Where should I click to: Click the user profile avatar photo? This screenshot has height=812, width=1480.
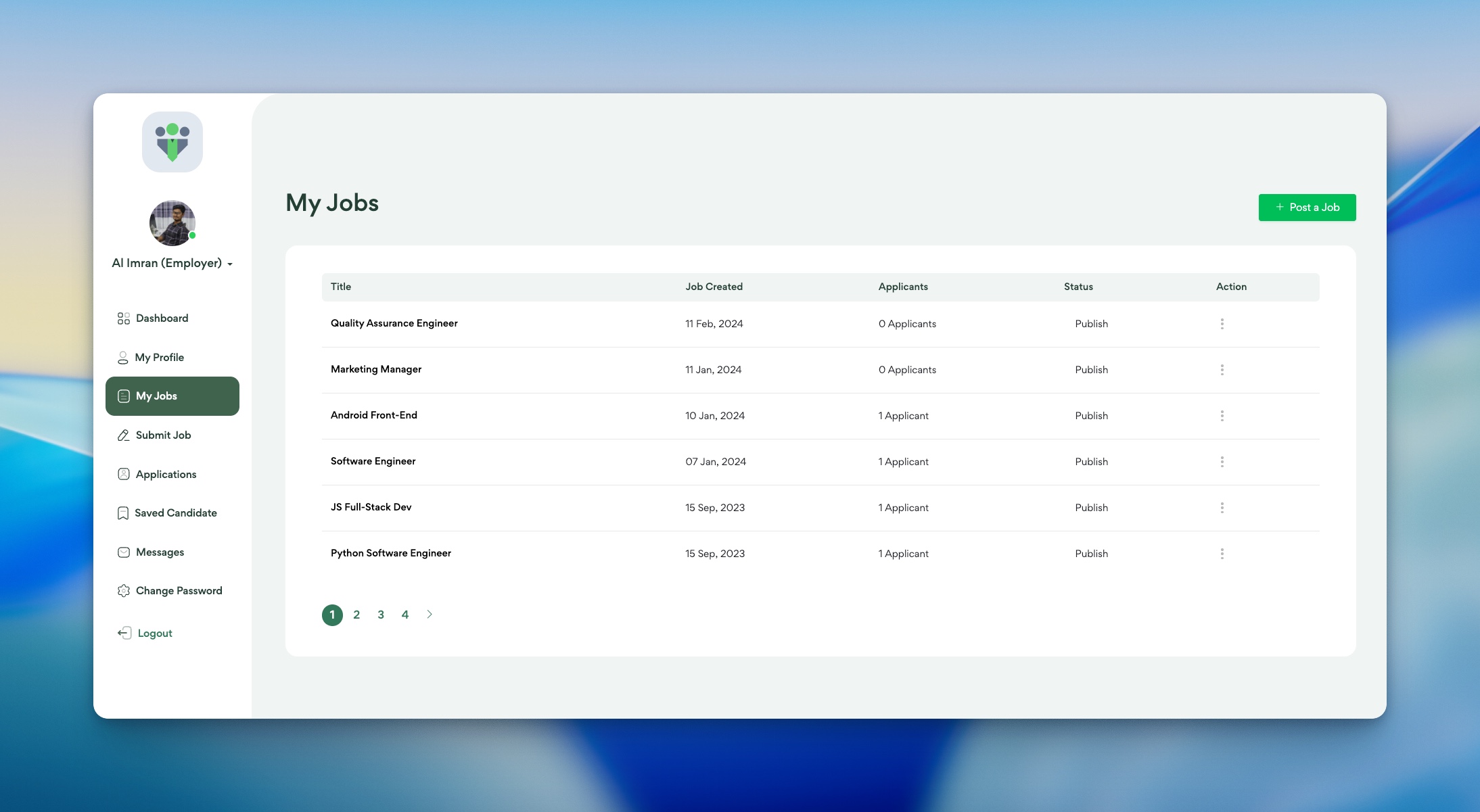(172, 223)
